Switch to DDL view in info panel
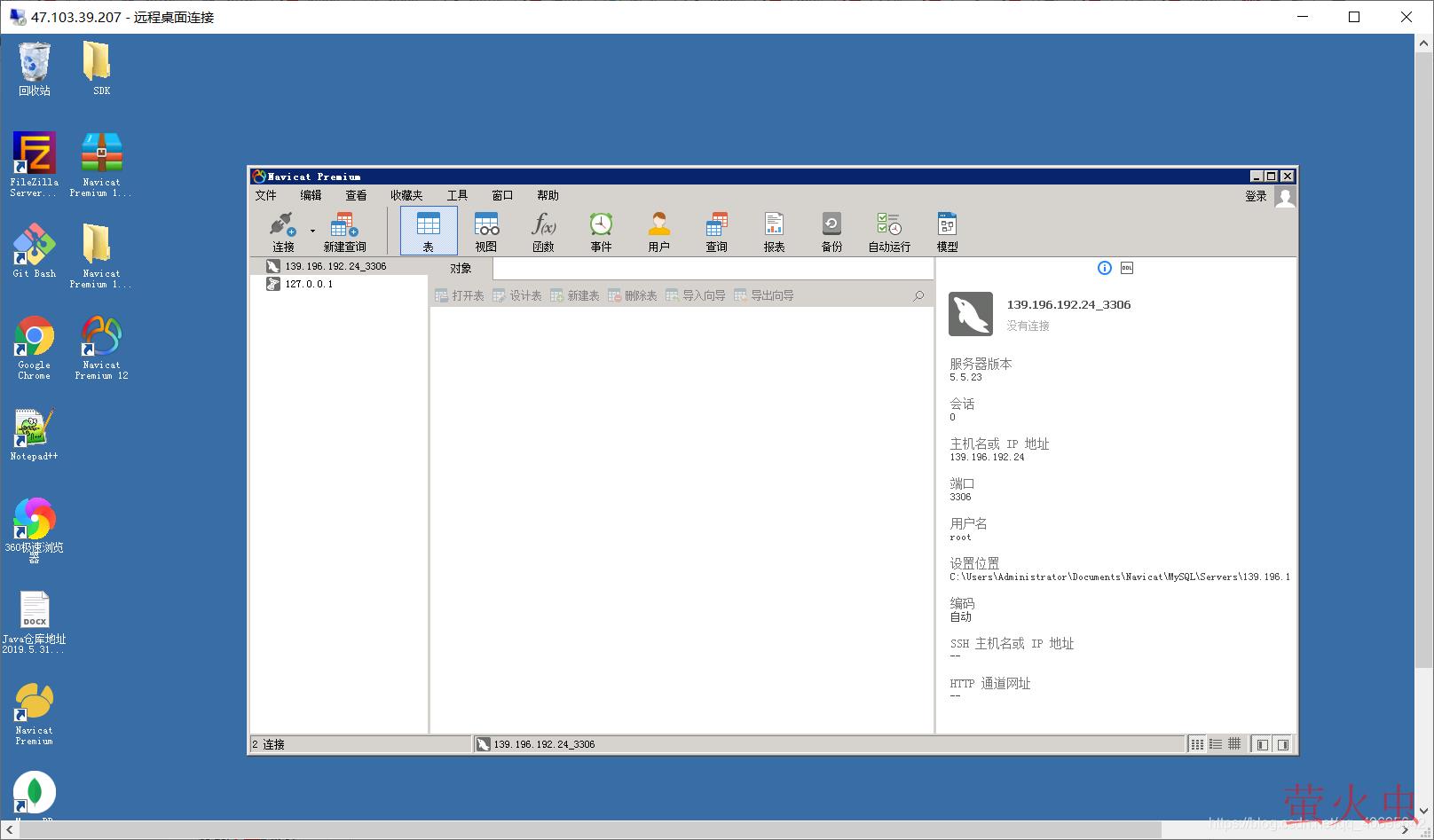The width and height of the screenshot is (1434, 840). pos(1127,268)
